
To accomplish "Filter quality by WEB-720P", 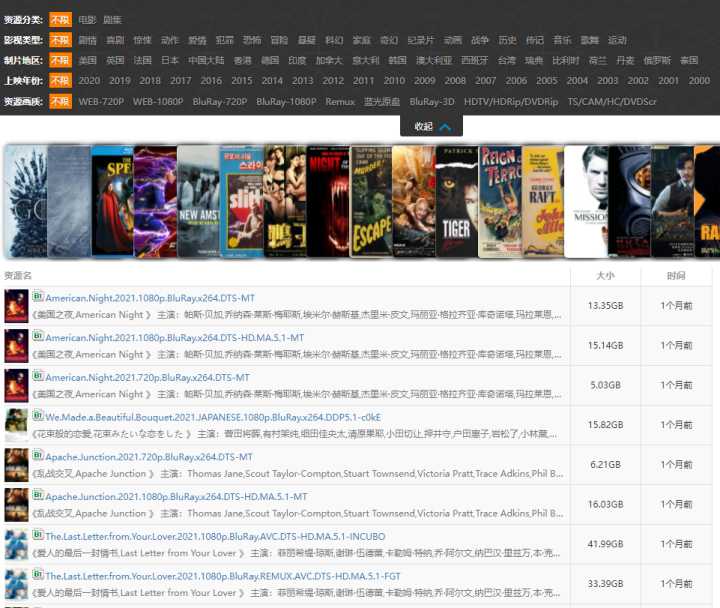I will pyautogui.click(x=101, y=101).
